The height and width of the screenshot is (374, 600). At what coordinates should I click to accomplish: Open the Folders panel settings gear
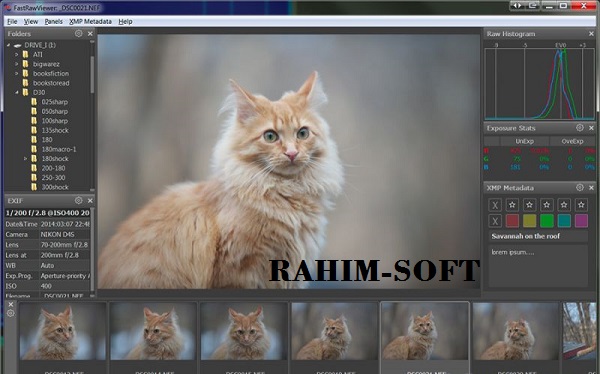click(x=78, y=33)
